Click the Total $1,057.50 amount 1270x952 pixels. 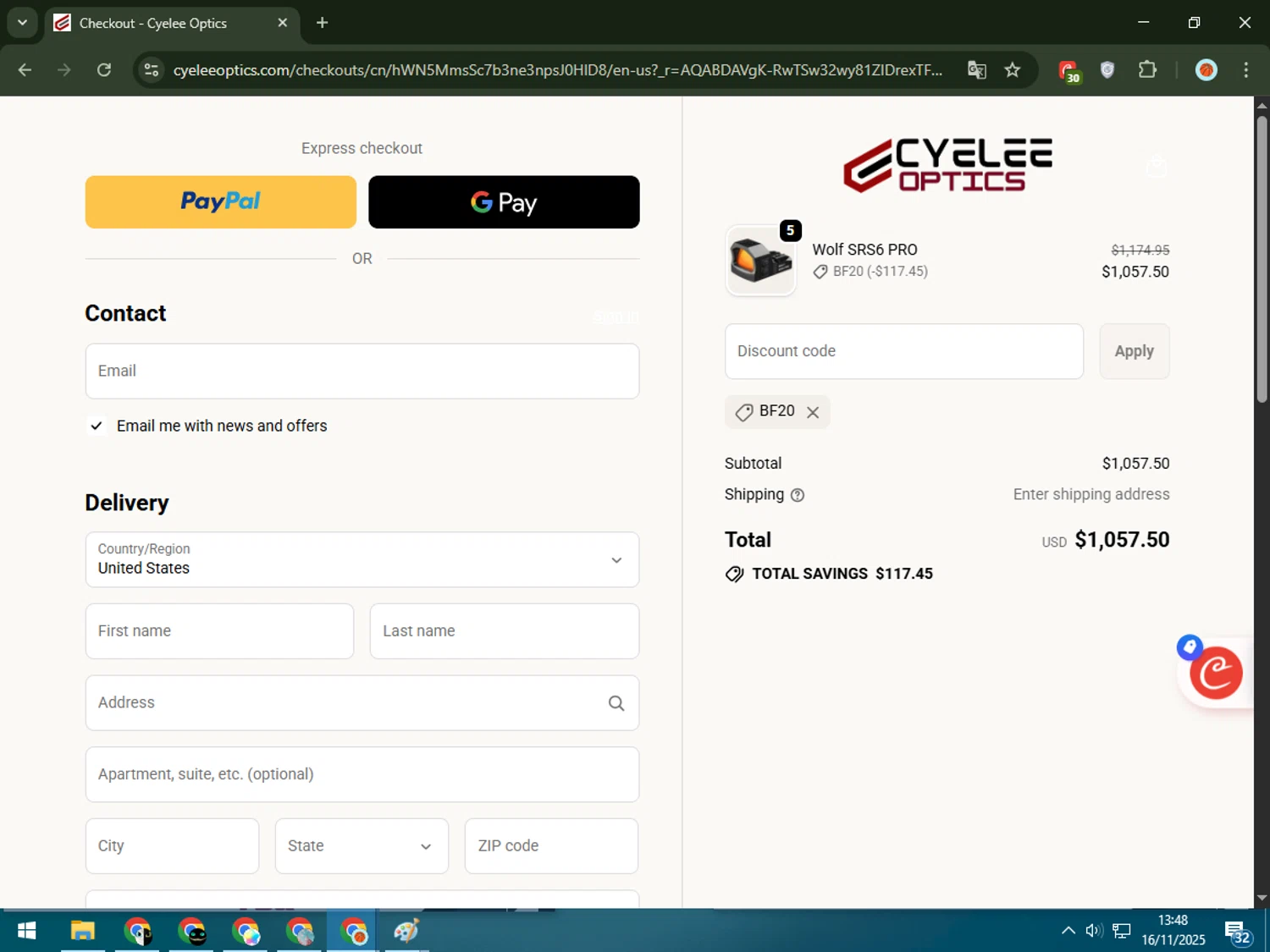click(x=1122, y=540)
